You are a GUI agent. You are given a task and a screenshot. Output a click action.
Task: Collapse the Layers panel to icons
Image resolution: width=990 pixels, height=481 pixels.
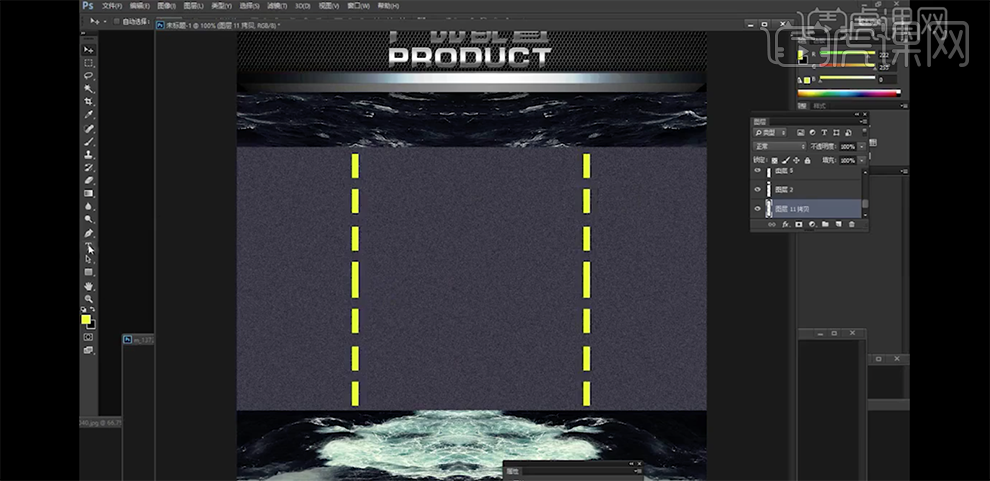click(x=857, y=114)
